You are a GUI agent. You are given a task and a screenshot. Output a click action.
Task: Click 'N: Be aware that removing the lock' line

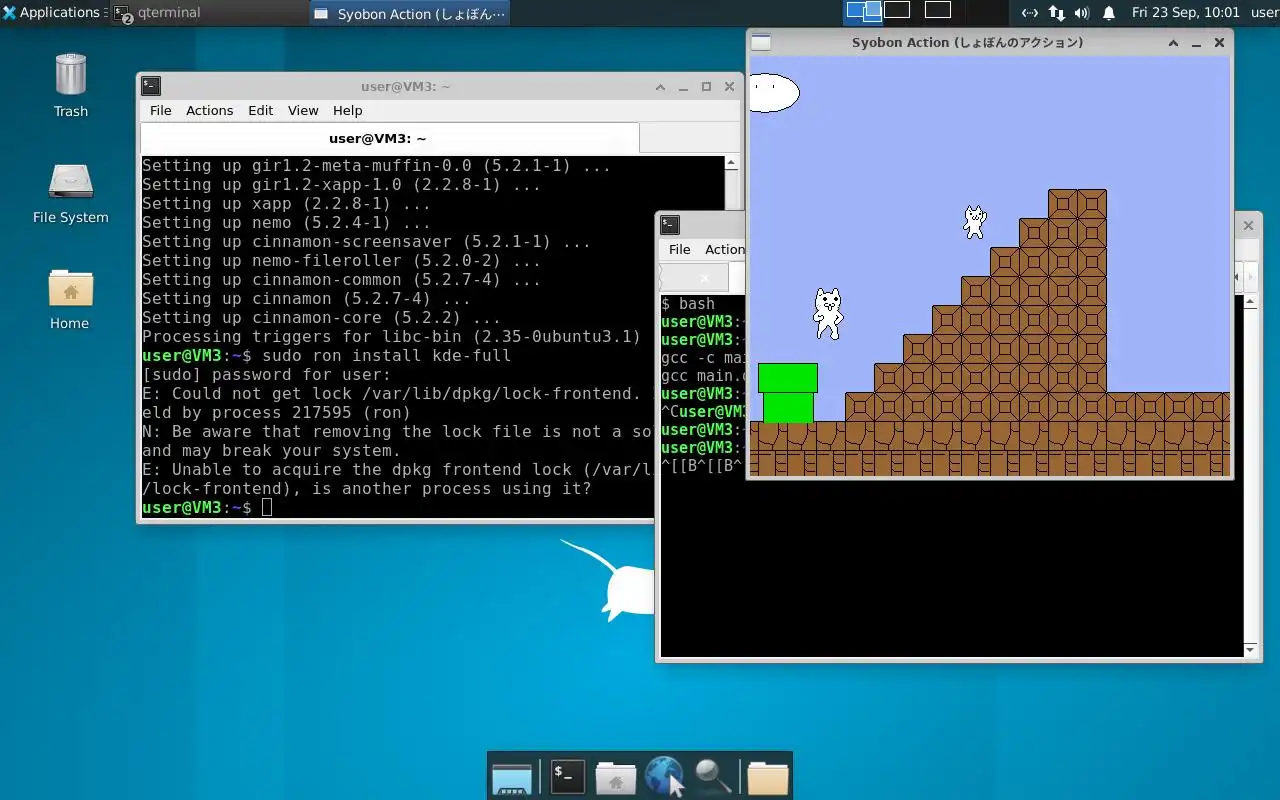[x=398, y=432]
